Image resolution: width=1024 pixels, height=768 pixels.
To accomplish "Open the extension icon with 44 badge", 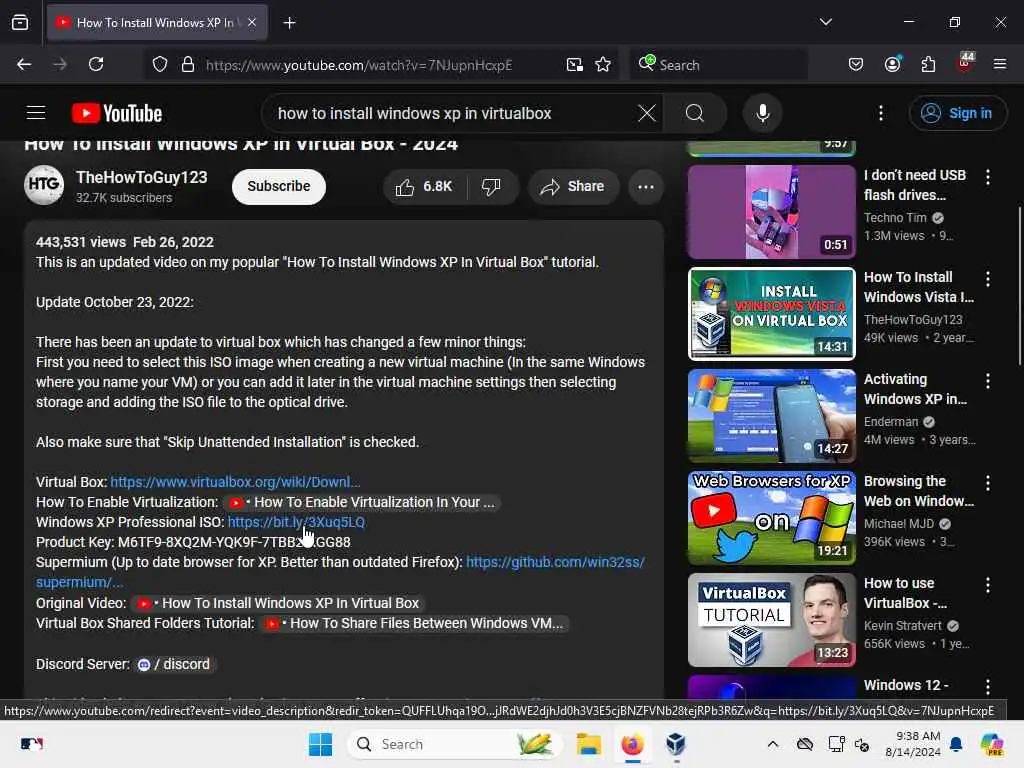I will click(x=965, y=63).
